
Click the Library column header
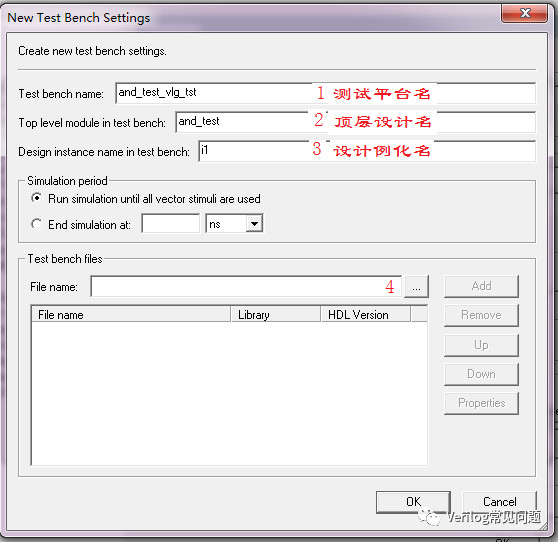[x=276, y=315]
